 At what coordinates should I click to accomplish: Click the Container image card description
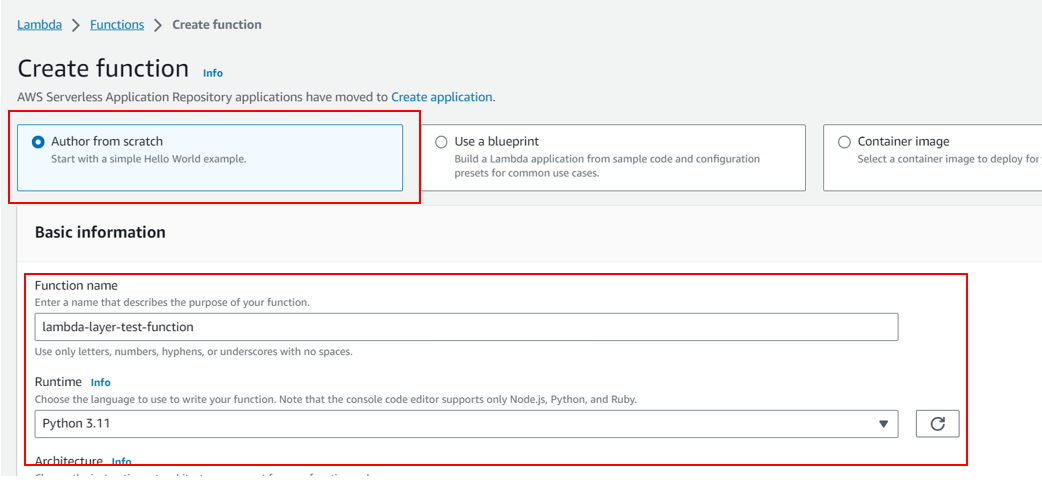(949, 159)
